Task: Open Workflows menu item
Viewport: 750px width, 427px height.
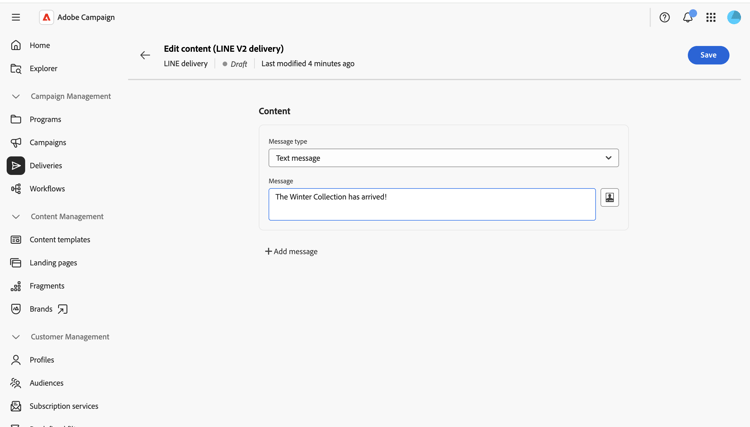Action: tap(47, 188)
